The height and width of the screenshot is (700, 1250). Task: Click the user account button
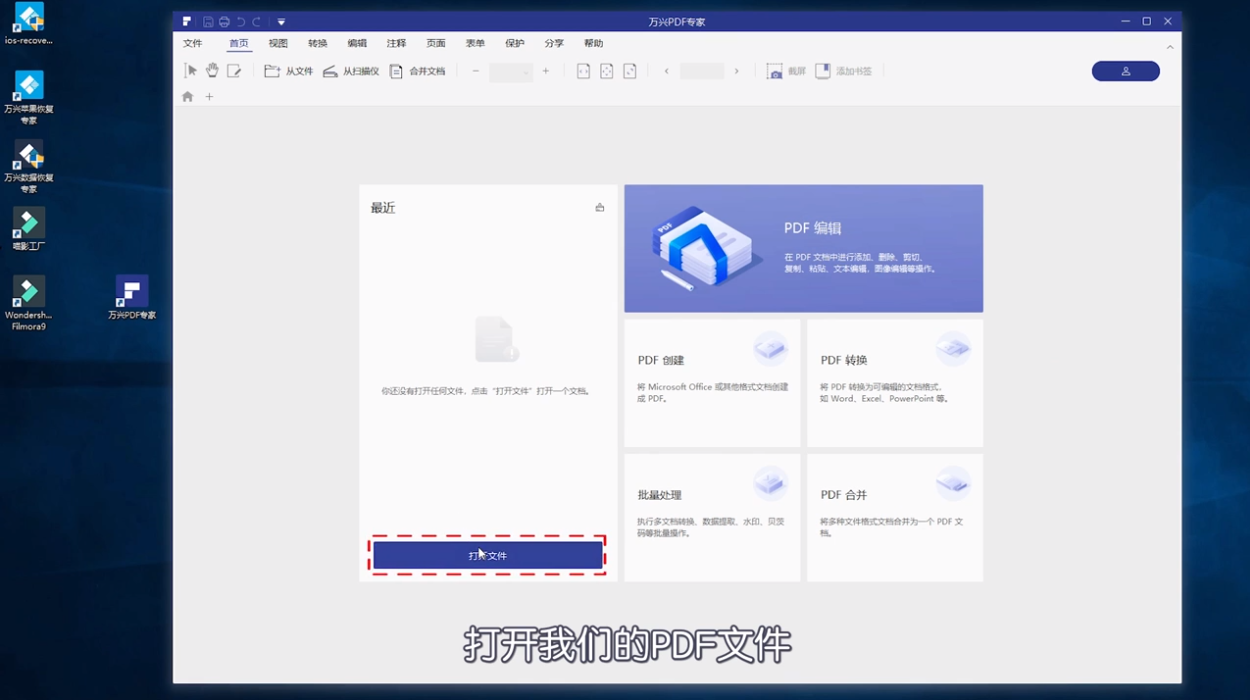point(1126,71)
